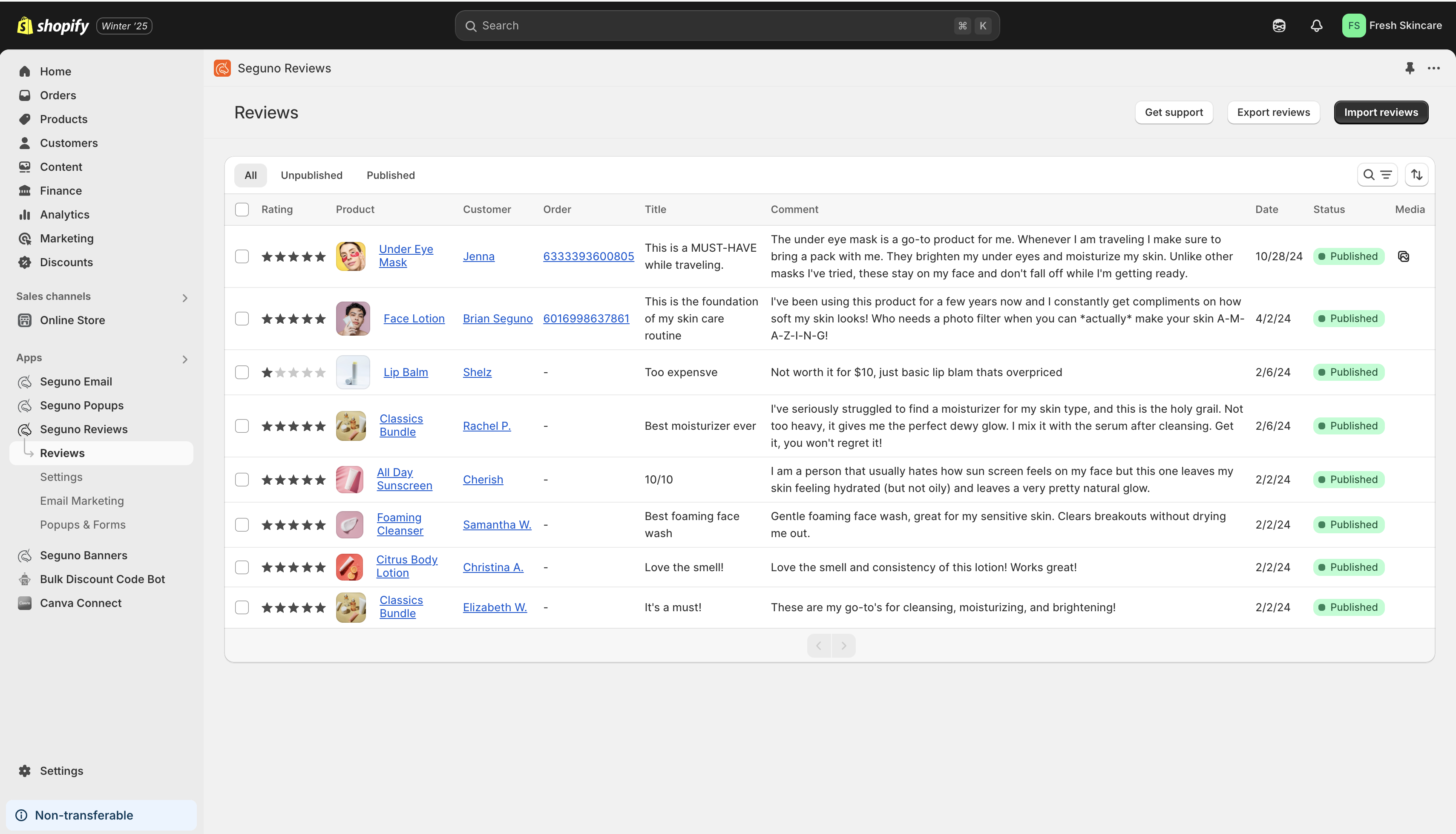The width and height of the screenshot is (1456, 834).
Task: Click the Face Lotion product thumbnail
Action: point(353,319)
